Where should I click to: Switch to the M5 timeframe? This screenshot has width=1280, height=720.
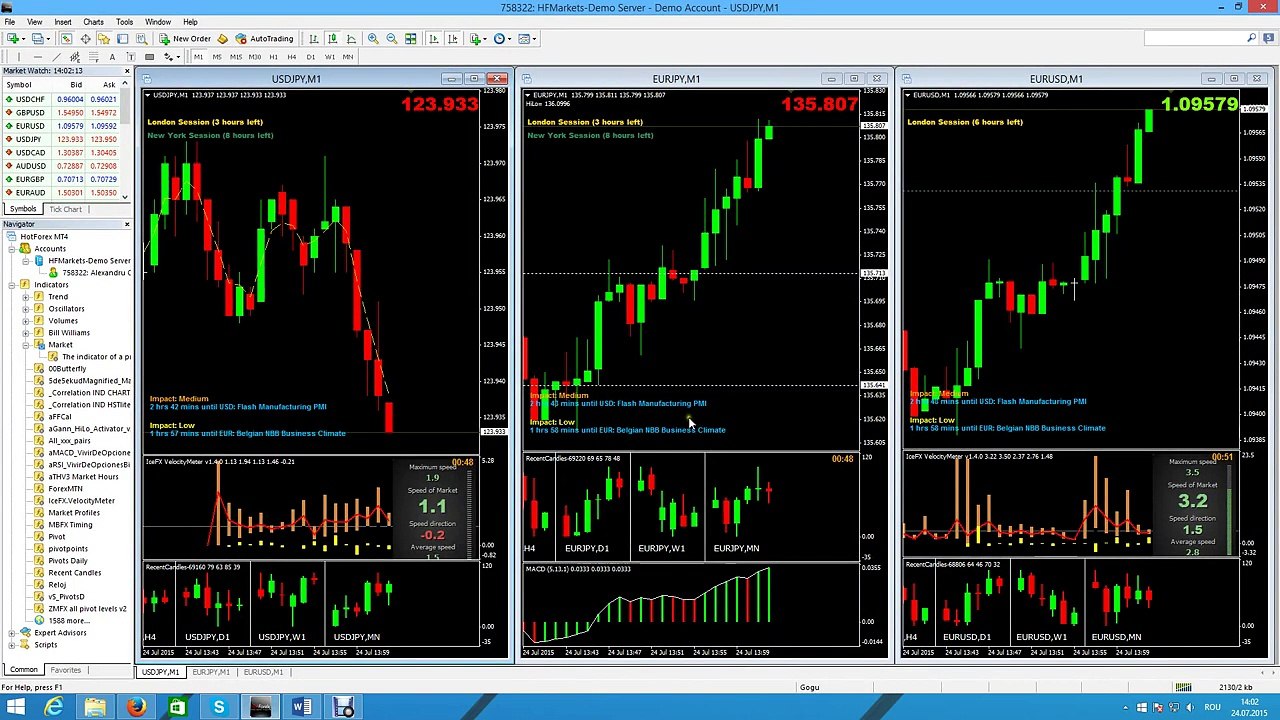point(217,57)
